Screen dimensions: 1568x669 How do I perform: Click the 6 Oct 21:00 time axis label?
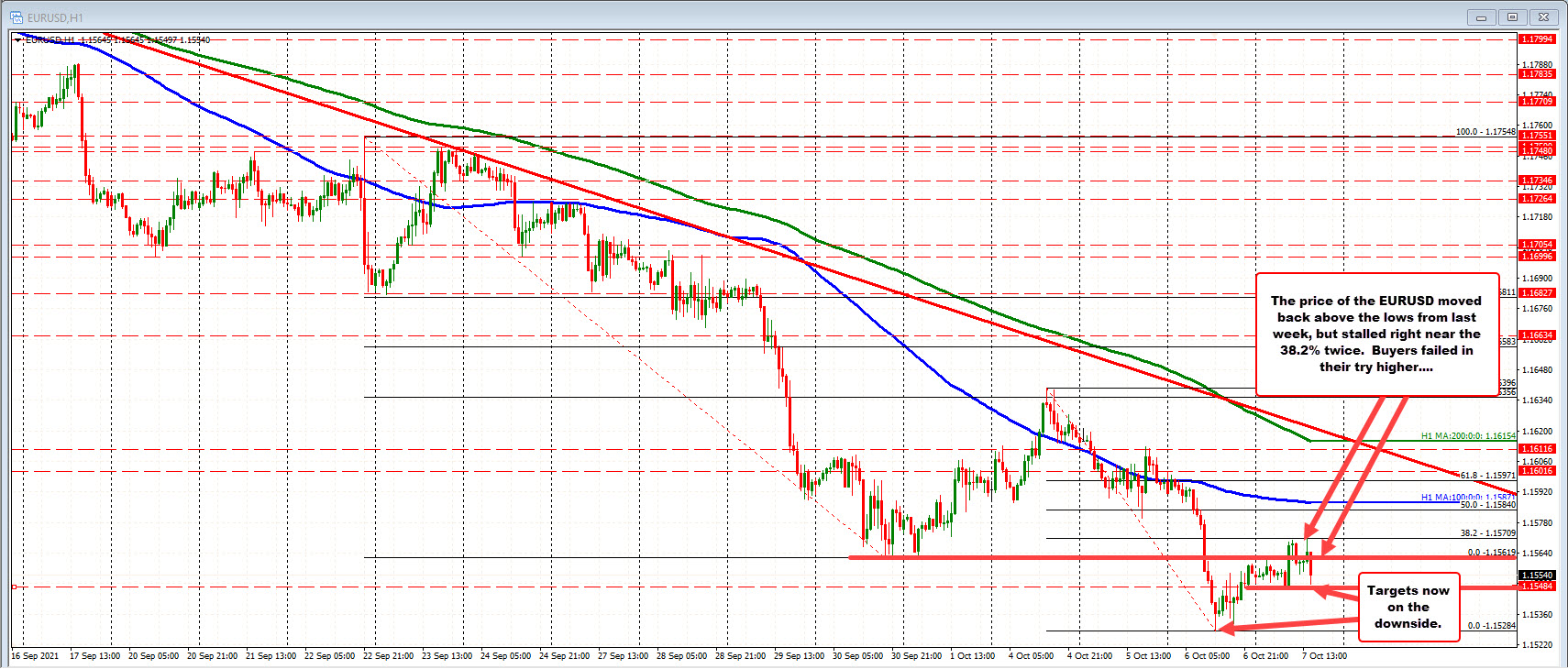click(x=1265, y=656)
